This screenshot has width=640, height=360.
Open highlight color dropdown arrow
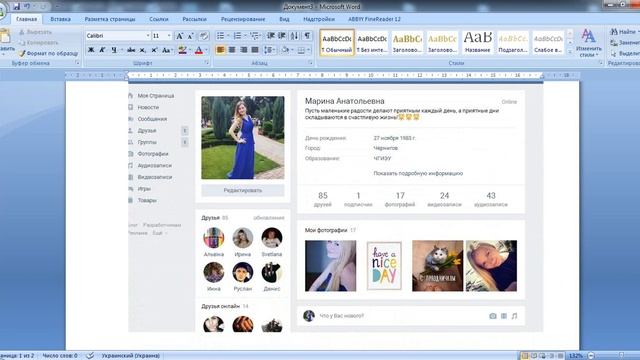point(190,50)
